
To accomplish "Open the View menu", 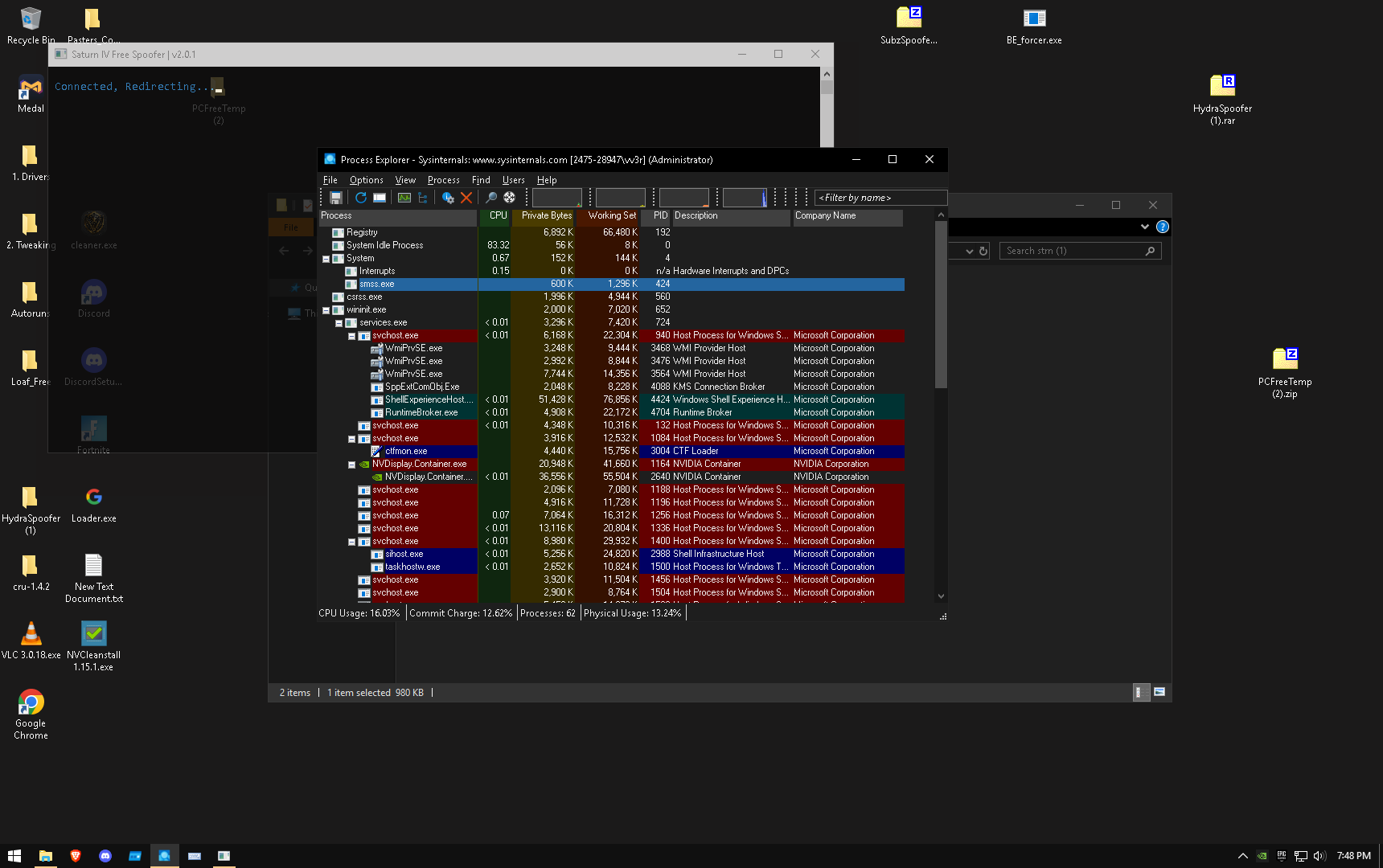I will coord(405,180).
